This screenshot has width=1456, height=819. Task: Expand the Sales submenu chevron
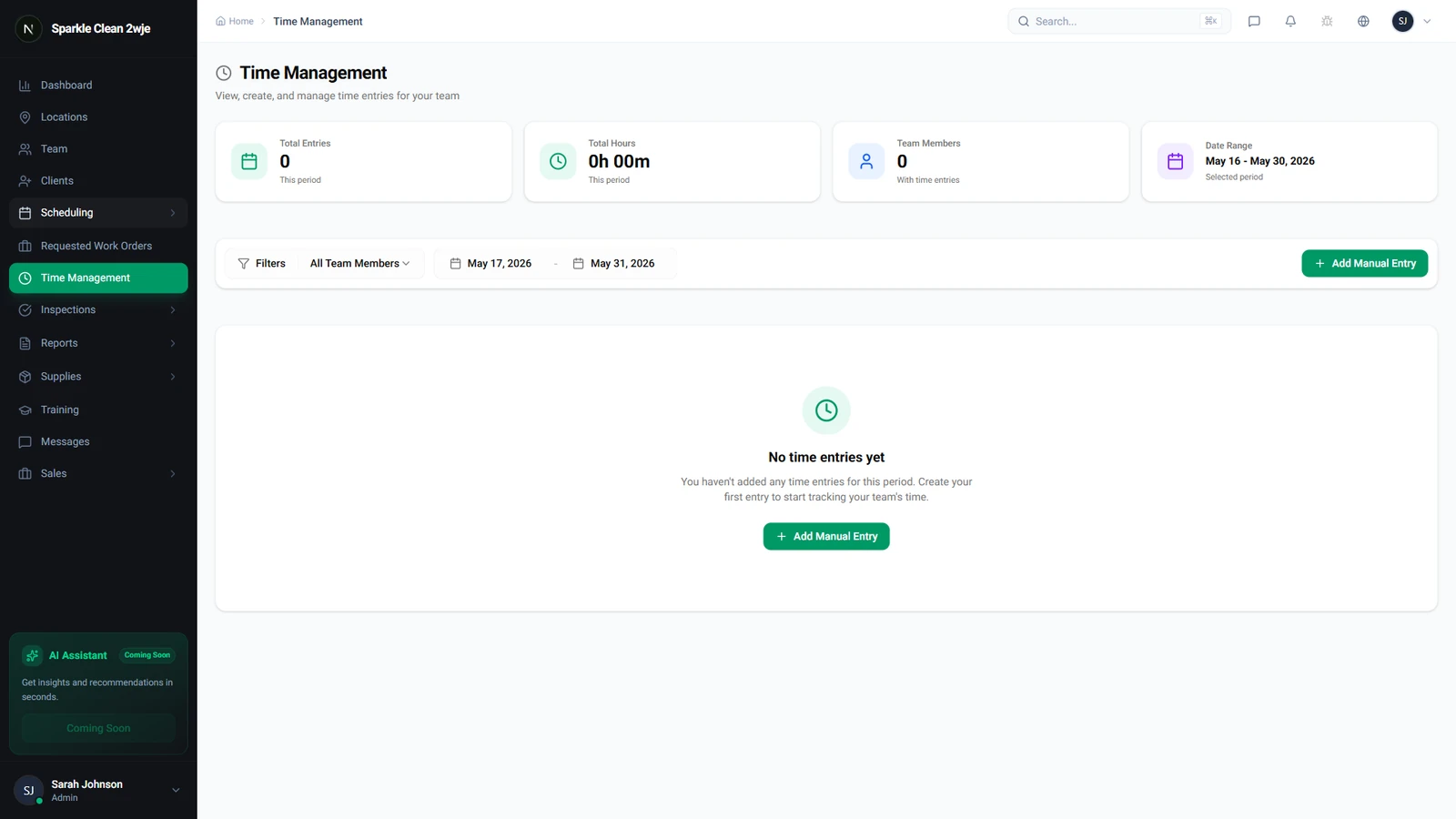click(173, 474)
